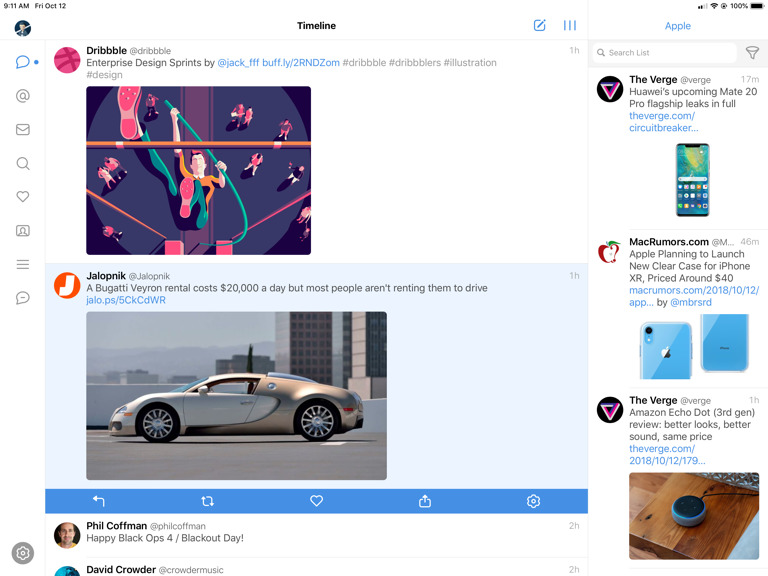Open Phil Coffman's avatar
Viewport: 768px width, 576px height.
click(x=67, y=535)
